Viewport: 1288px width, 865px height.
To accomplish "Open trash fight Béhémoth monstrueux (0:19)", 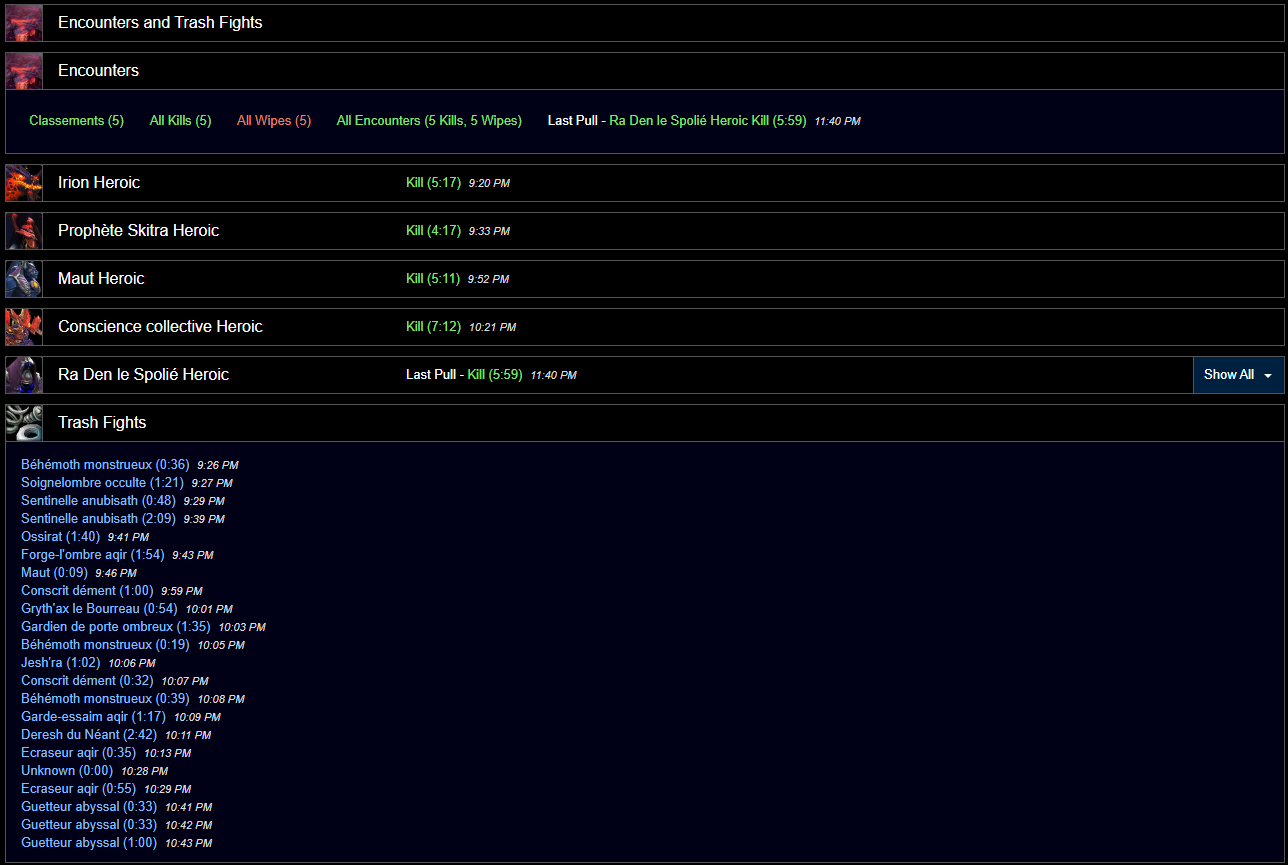I will [105, 645].
